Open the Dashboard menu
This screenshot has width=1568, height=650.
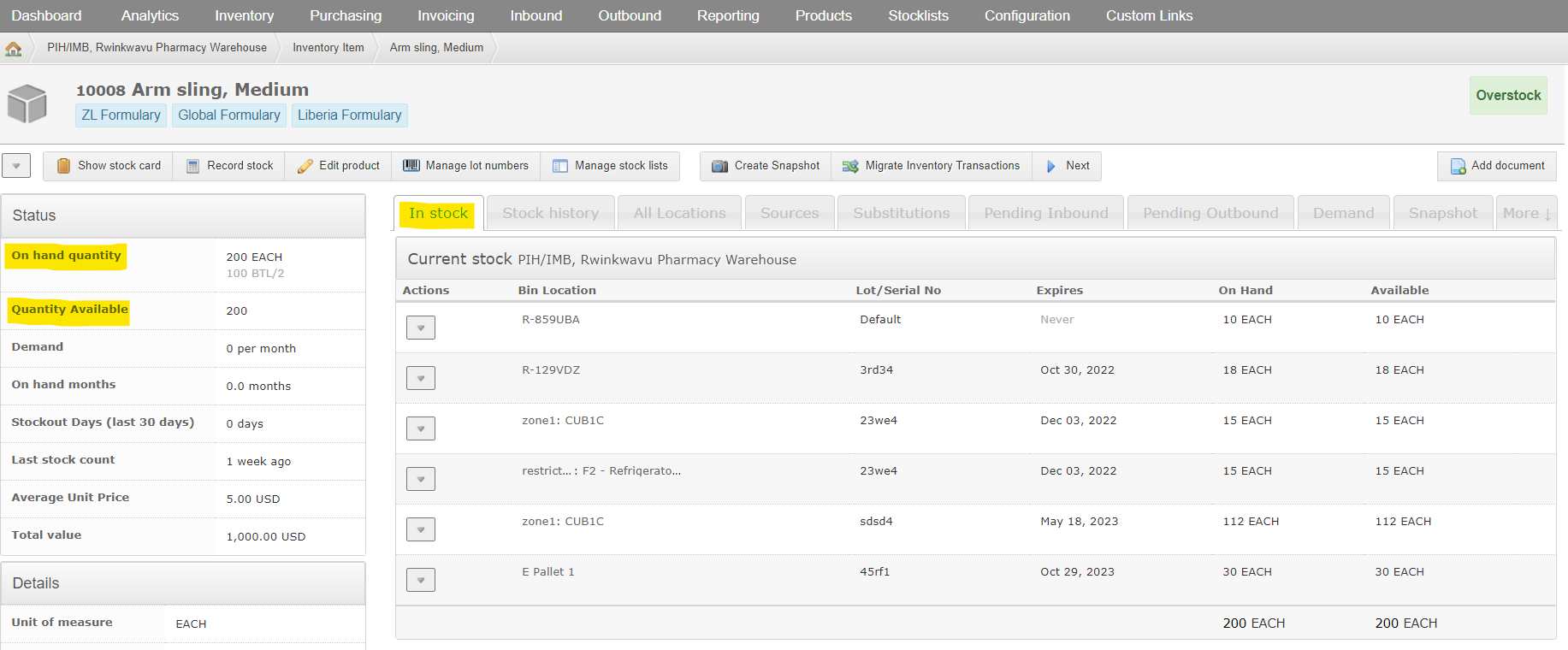click(x=46, y=15)
